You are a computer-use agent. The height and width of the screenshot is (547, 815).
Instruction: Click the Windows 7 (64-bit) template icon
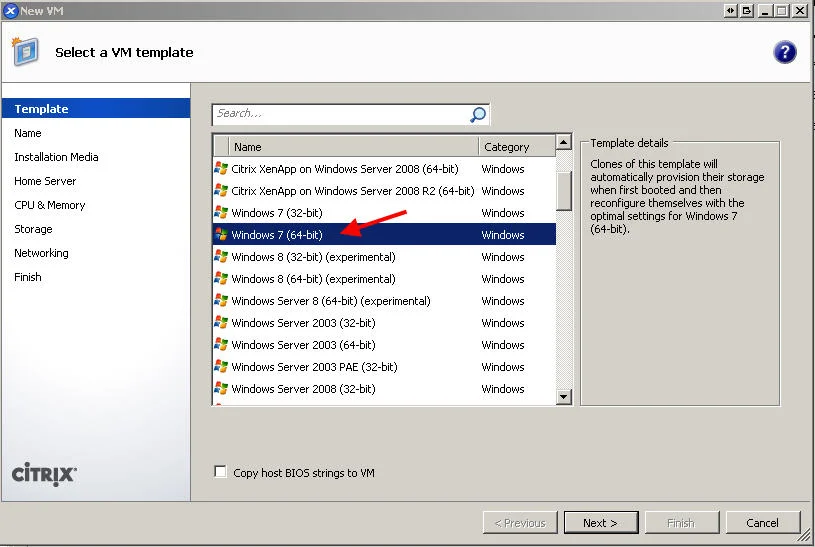click(x=221, y=235)
